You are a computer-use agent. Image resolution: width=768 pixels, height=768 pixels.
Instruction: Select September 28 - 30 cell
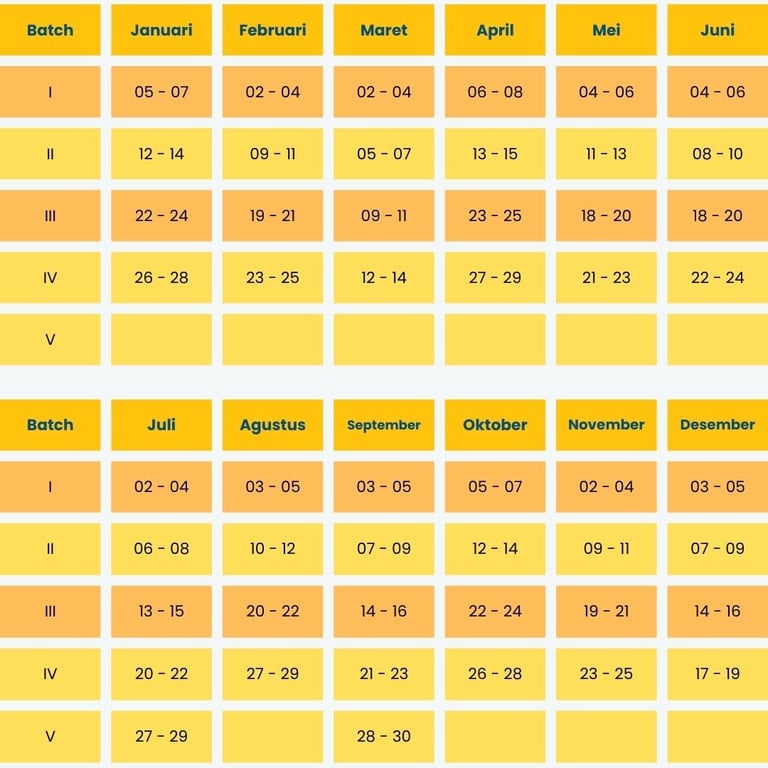pyautogui.click(x=384, y=736)
